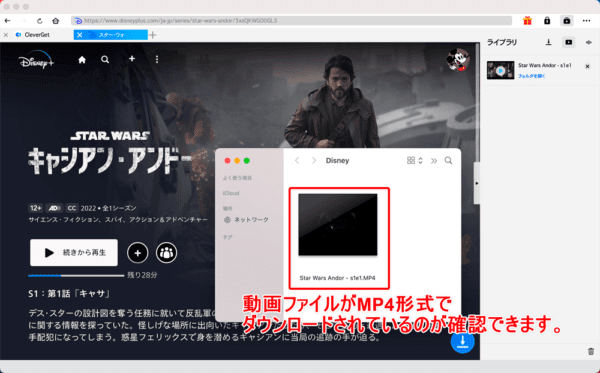600x373 pixels.
Task: Add series to watchlist with round plus button
Action: 137,253
